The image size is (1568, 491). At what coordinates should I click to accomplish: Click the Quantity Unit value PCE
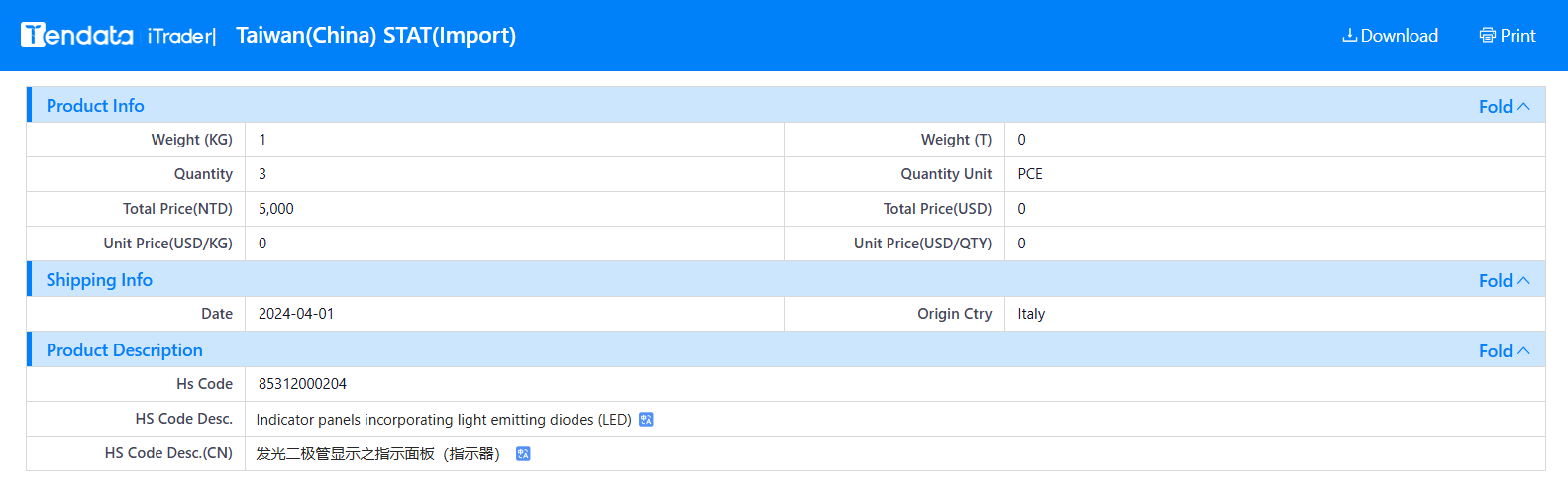pos(1030,174)
